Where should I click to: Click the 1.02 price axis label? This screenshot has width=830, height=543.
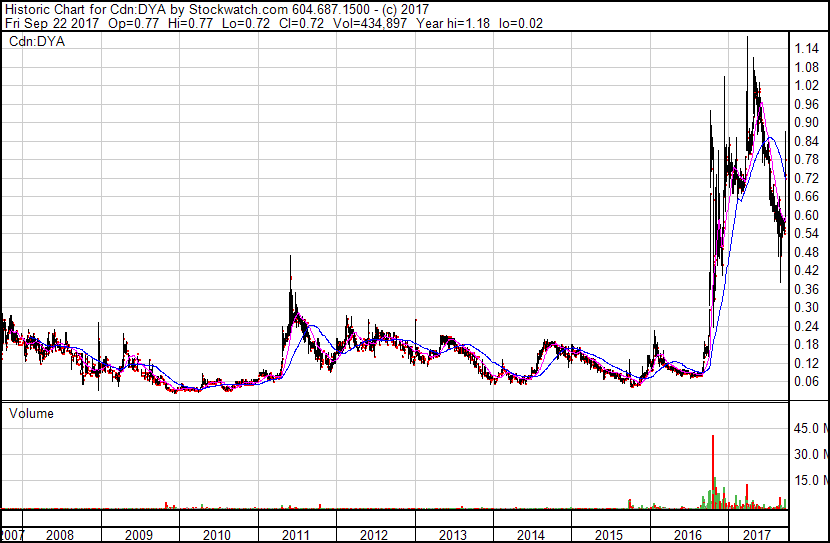click(x=807, y=86)
